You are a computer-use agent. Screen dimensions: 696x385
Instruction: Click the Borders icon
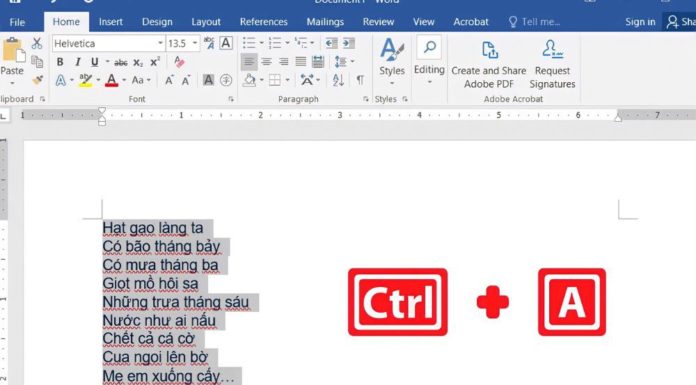[x=275, y=80]
